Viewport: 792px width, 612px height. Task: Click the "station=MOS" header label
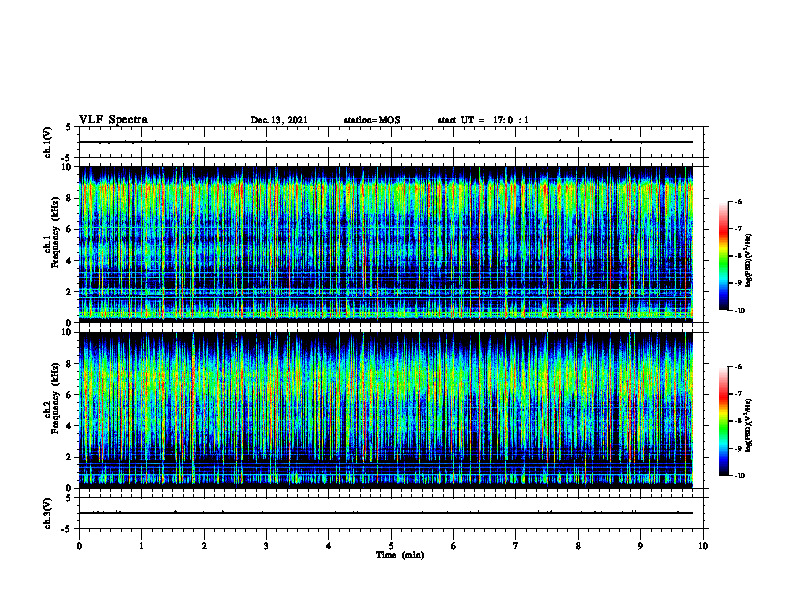(x=372, y=120)
